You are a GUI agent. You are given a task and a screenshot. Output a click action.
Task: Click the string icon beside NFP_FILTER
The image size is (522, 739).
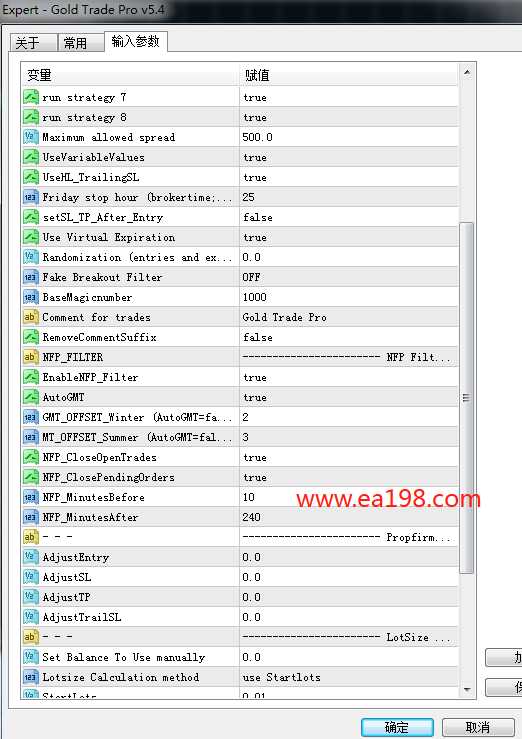coord(31,357)
